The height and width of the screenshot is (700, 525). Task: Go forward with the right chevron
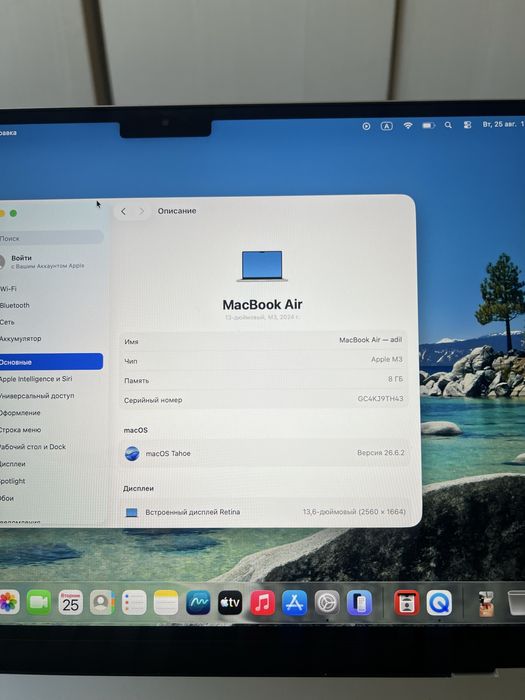tap(141, 211)
